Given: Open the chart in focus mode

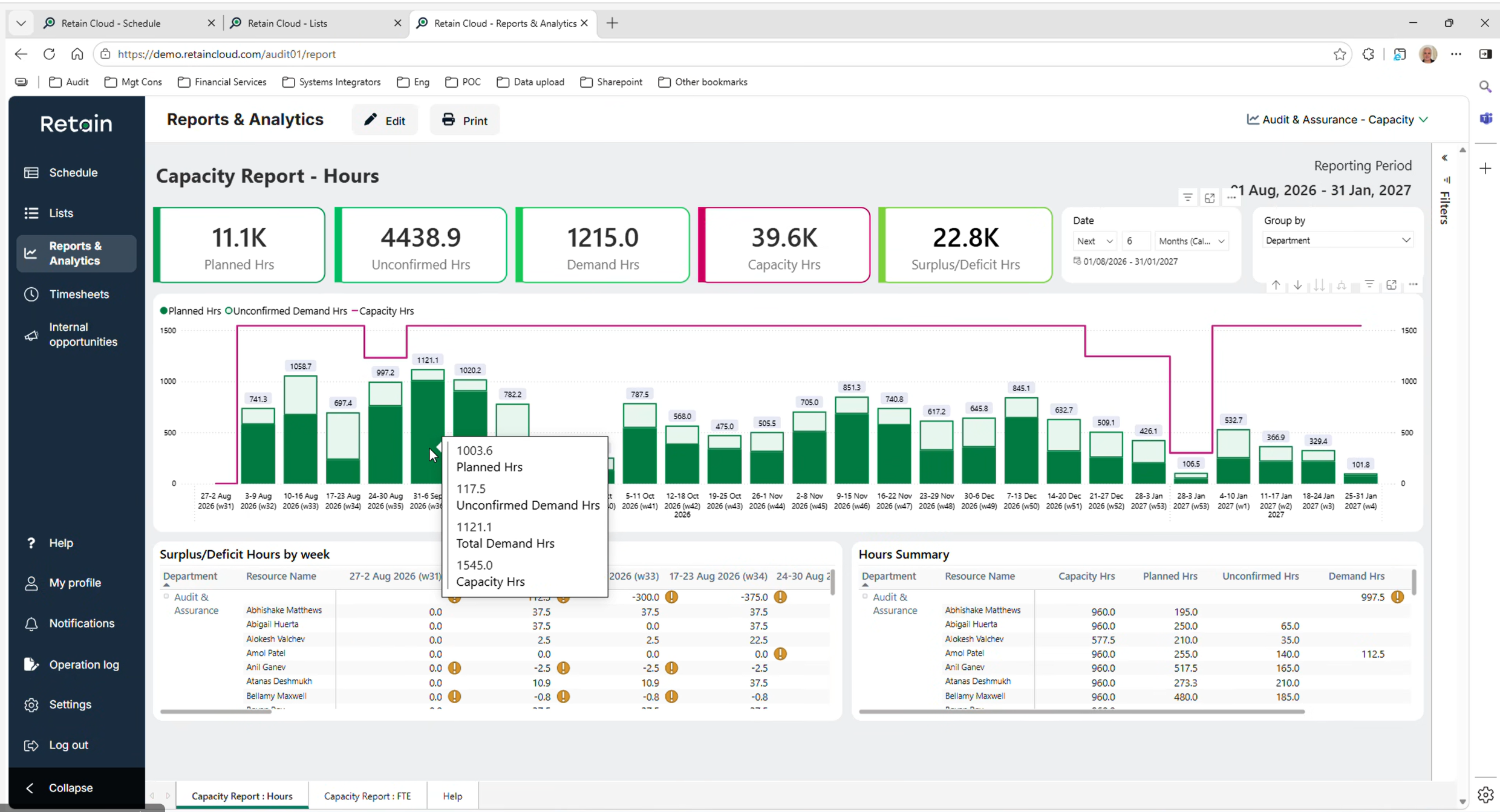Looking at the screenshot, I should click(1391, 284).
